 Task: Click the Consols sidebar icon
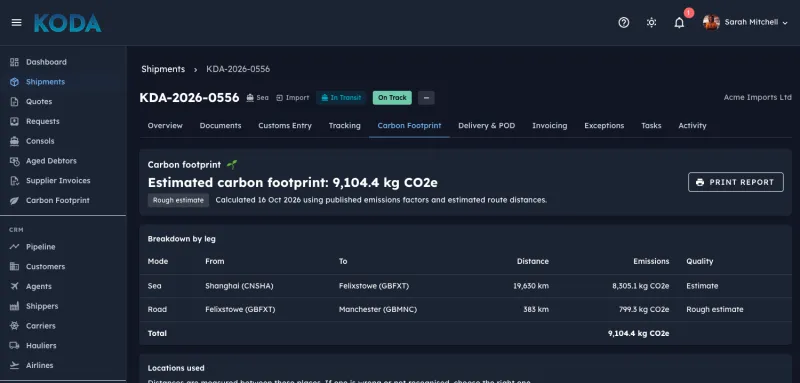pyautogui.click(x=14, y=141)
